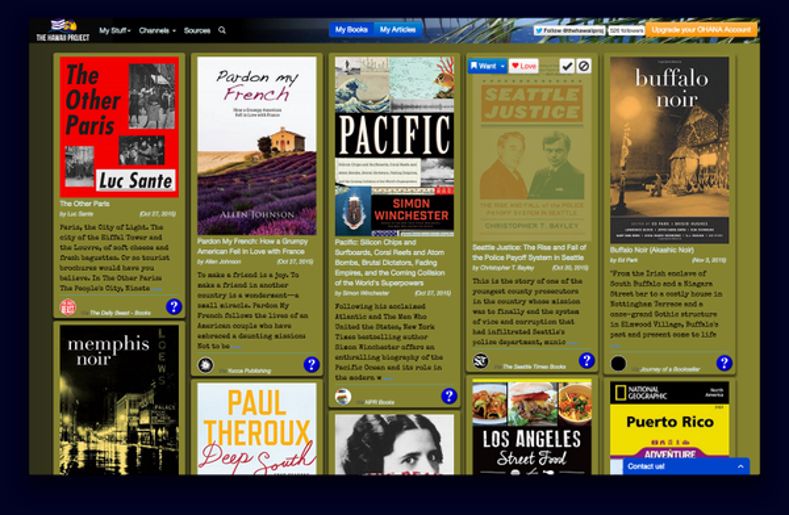
Task: Toggle the not-interested circle-slash on Seattle Justice
Action: click(x=584, y=66)
